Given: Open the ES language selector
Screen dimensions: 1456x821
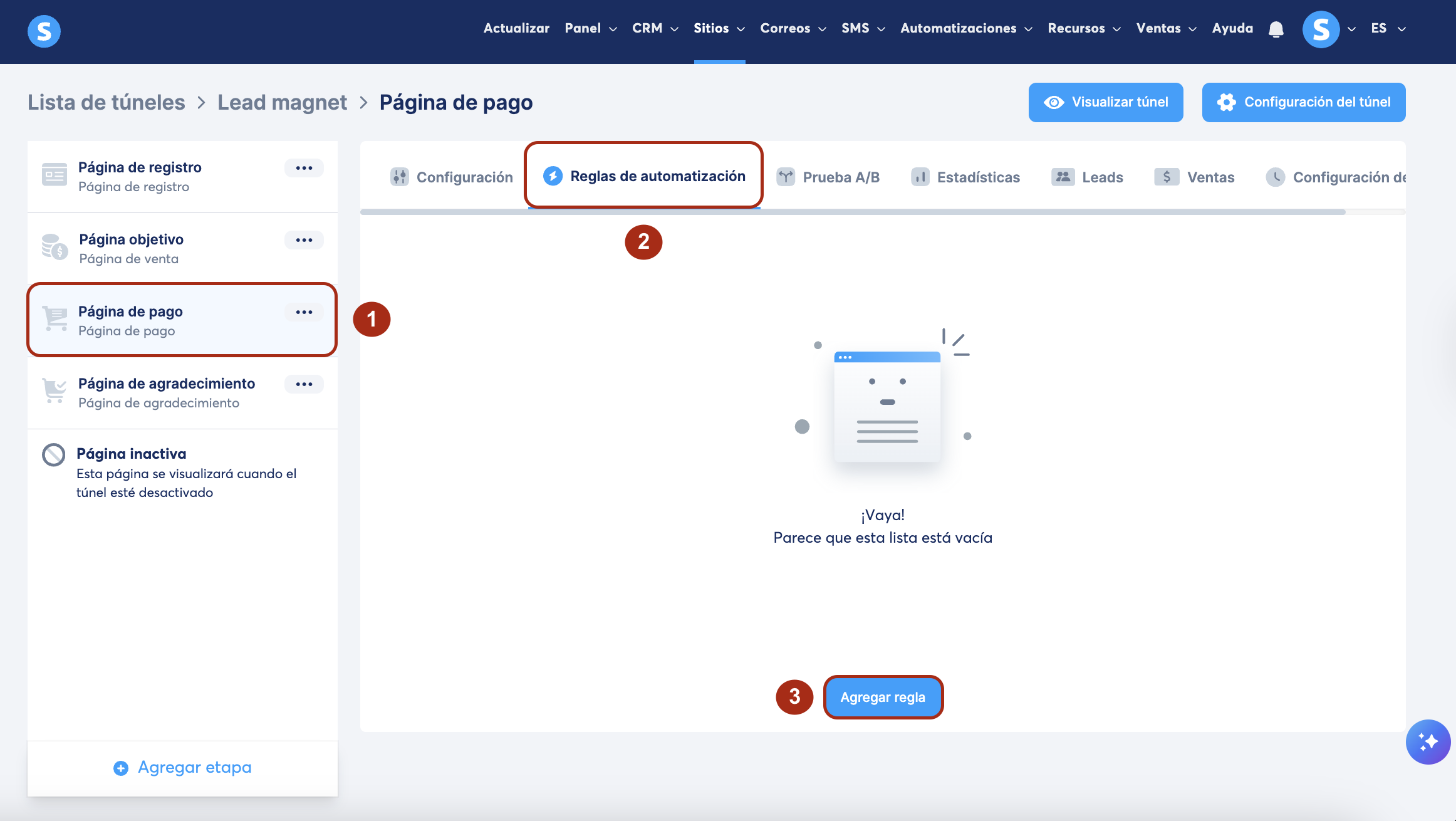Looking at the screenshot, I should [1388, 28].
